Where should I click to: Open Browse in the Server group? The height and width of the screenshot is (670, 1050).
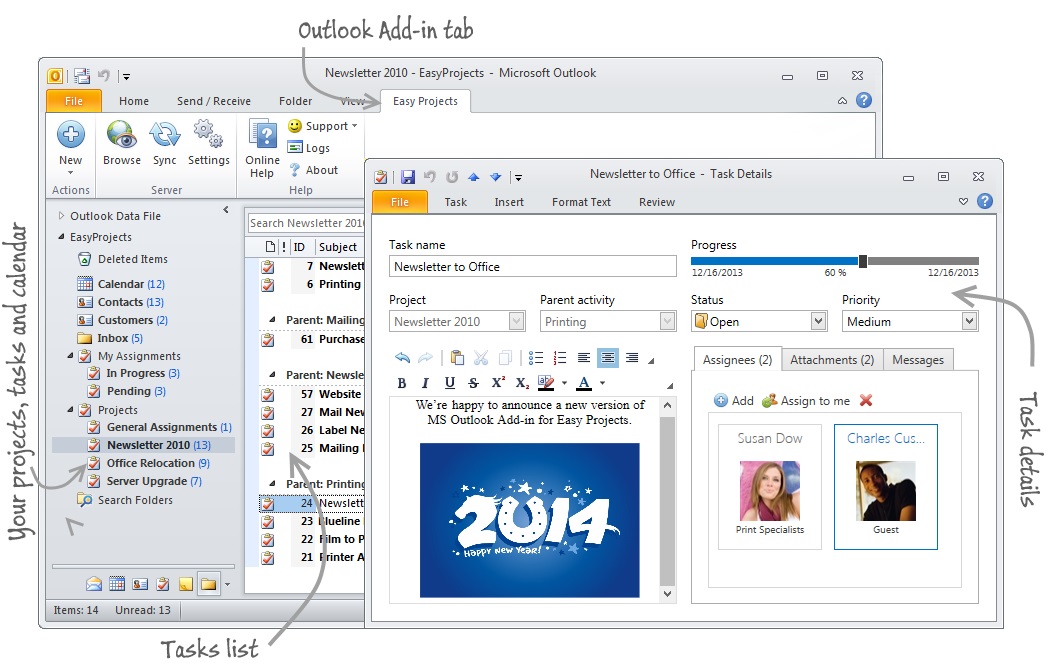(122, 136)
